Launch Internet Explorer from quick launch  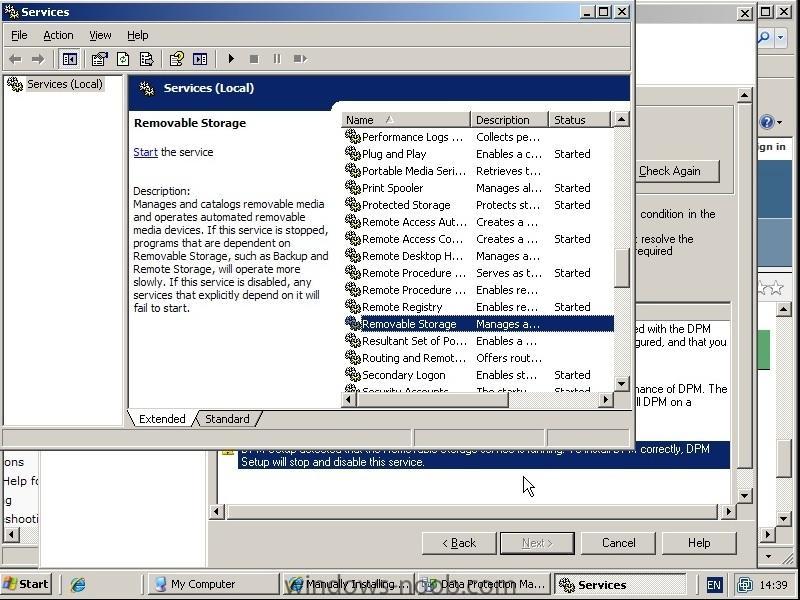[78, 584]
